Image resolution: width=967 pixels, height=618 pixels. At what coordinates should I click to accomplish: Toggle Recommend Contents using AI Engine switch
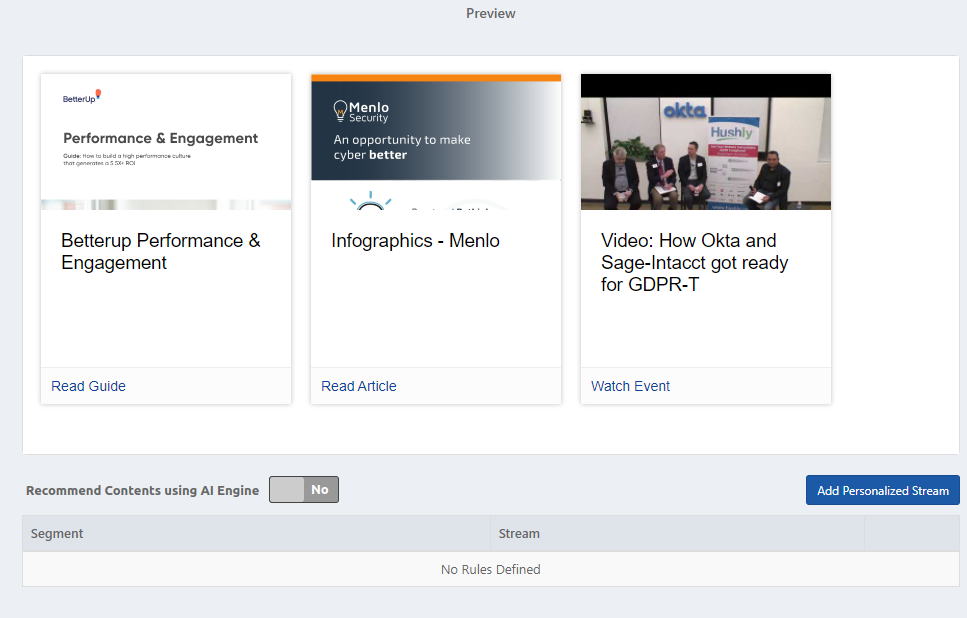pos(303,490)
